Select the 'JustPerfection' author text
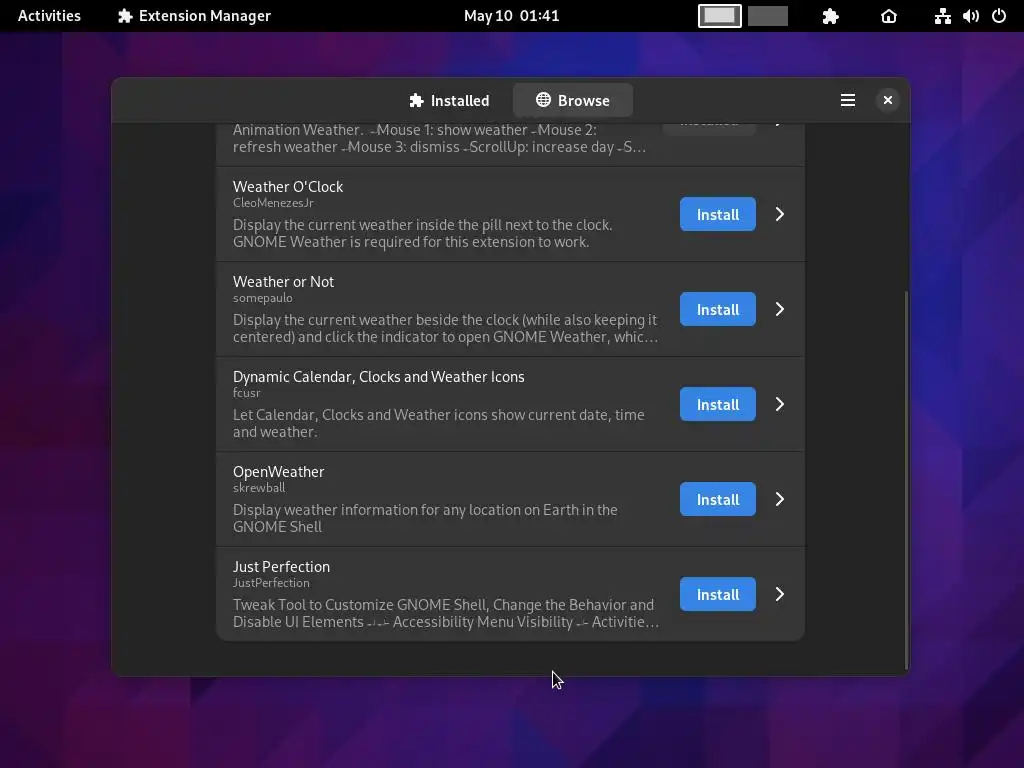The height and width of the screenshot is (768, 1024). click(x=271, y=583)
